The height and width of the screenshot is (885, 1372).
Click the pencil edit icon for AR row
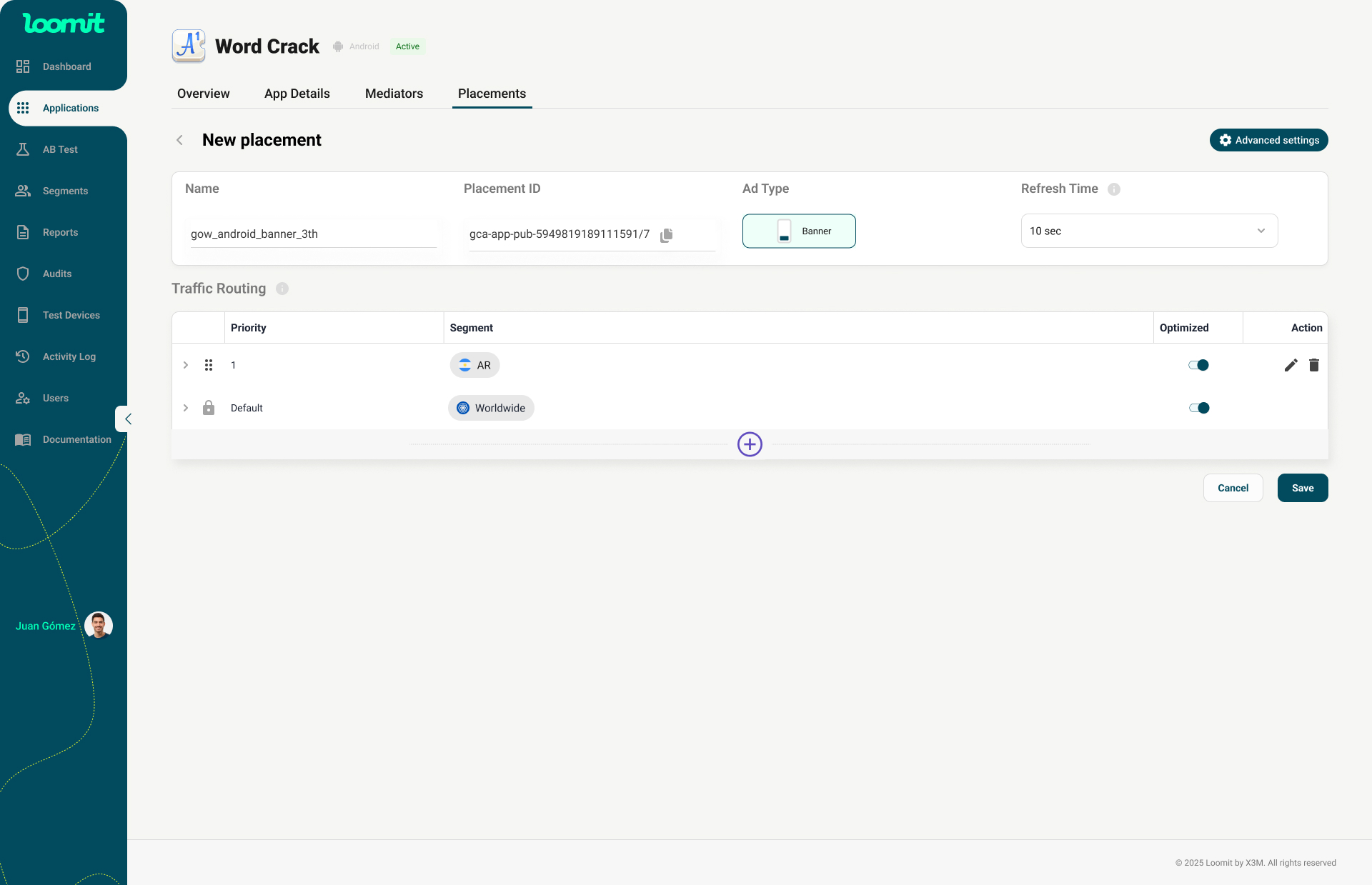[1291, 365]
